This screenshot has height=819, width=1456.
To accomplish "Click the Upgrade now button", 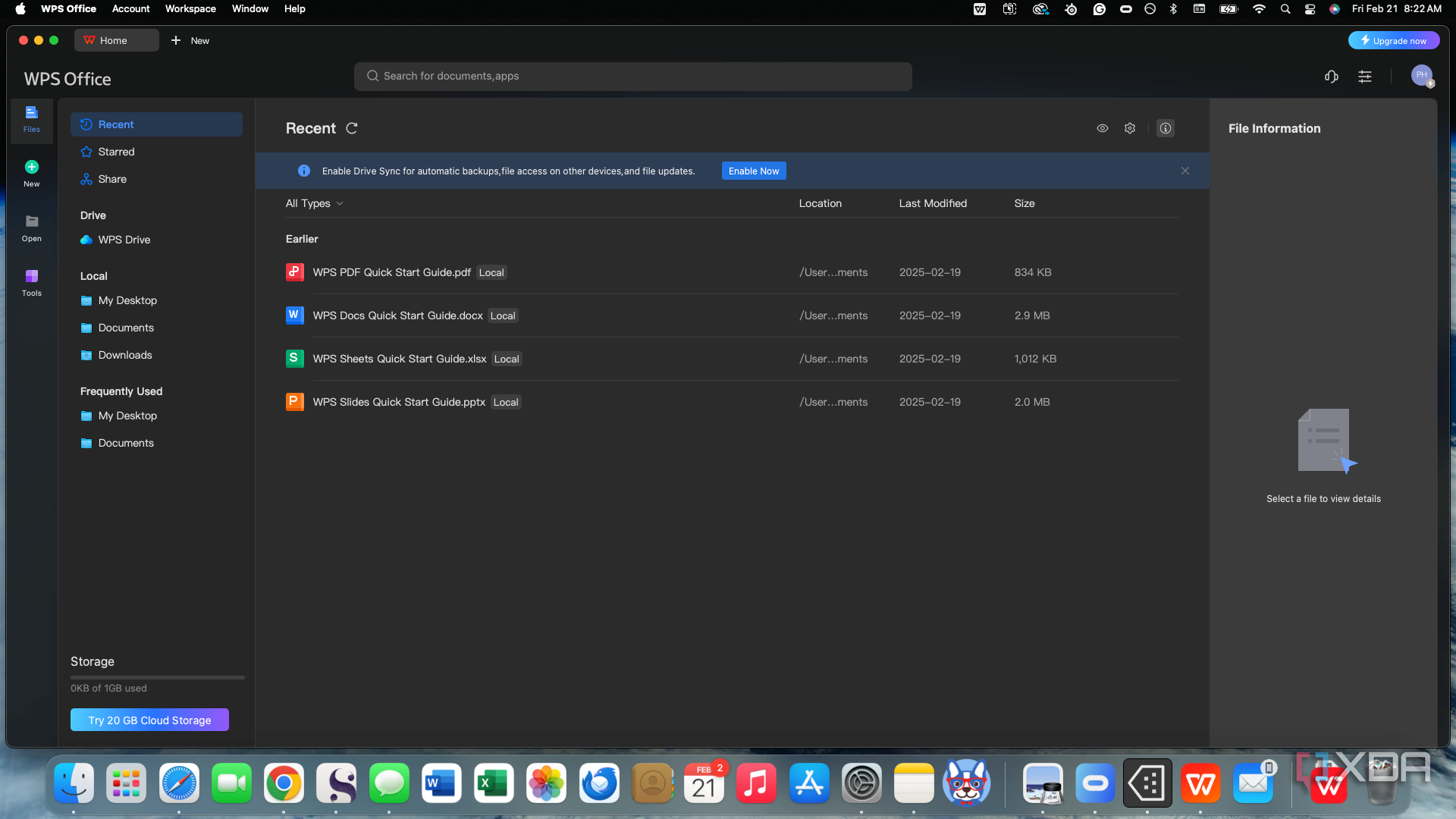I will pos(1394,40).
